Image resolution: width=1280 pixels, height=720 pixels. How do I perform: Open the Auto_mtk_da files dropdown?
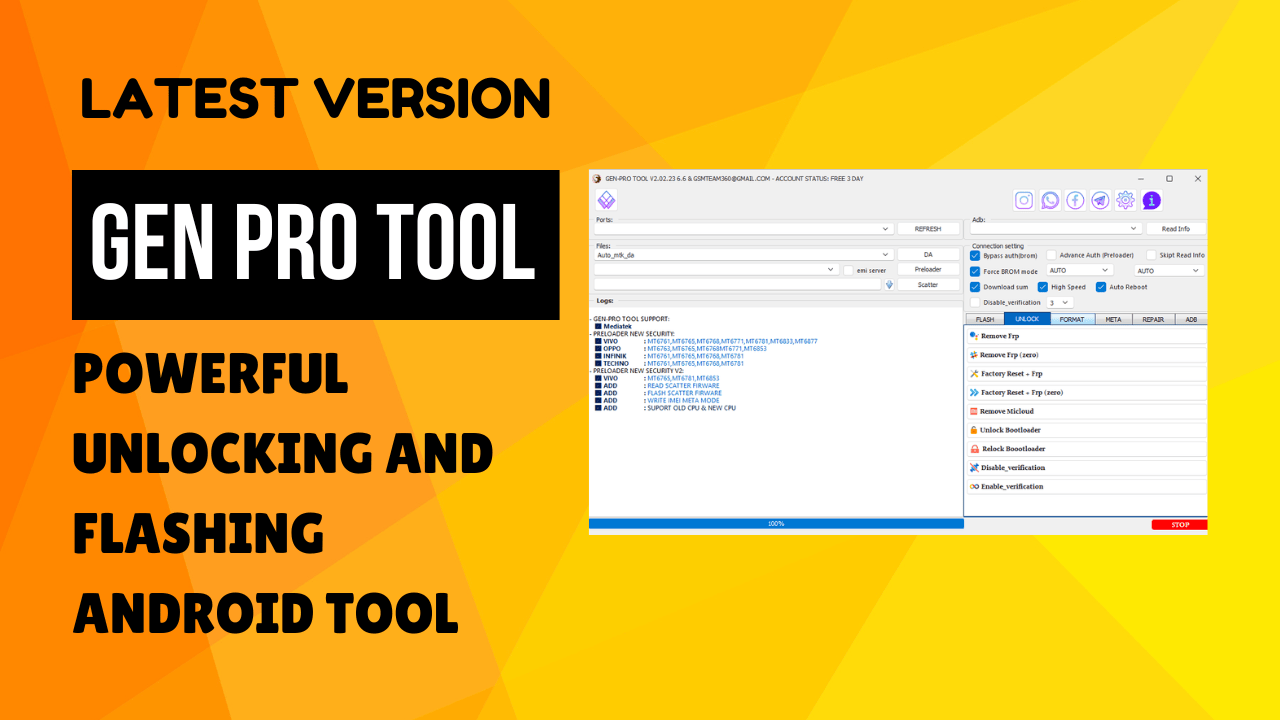click(x=743, y=255)
